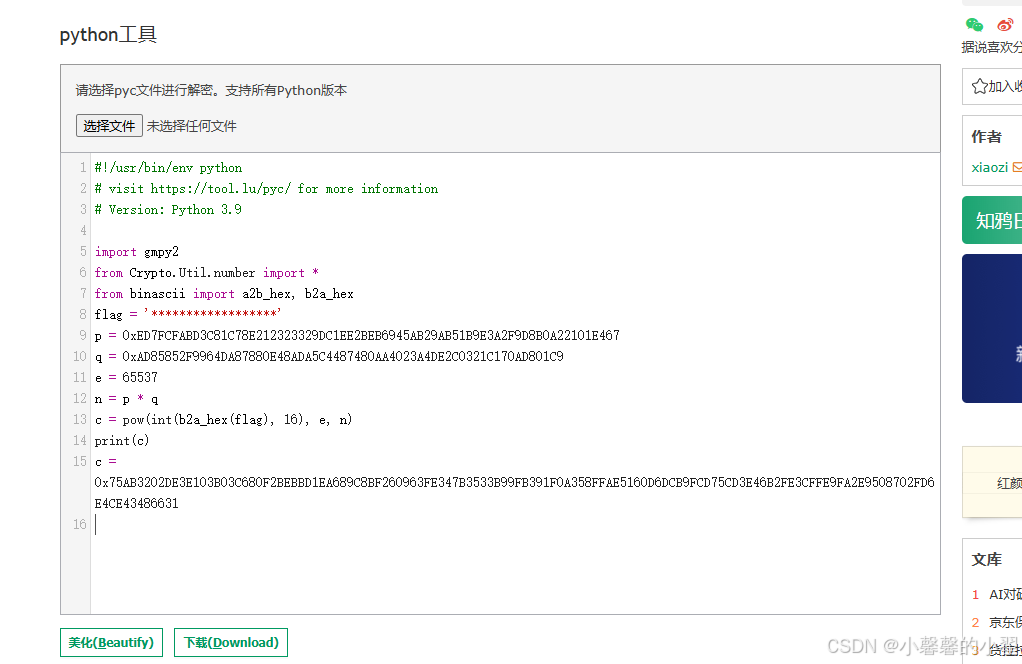
Task: Place cursor on empty line 16
Action: click(x=515, y=524)
